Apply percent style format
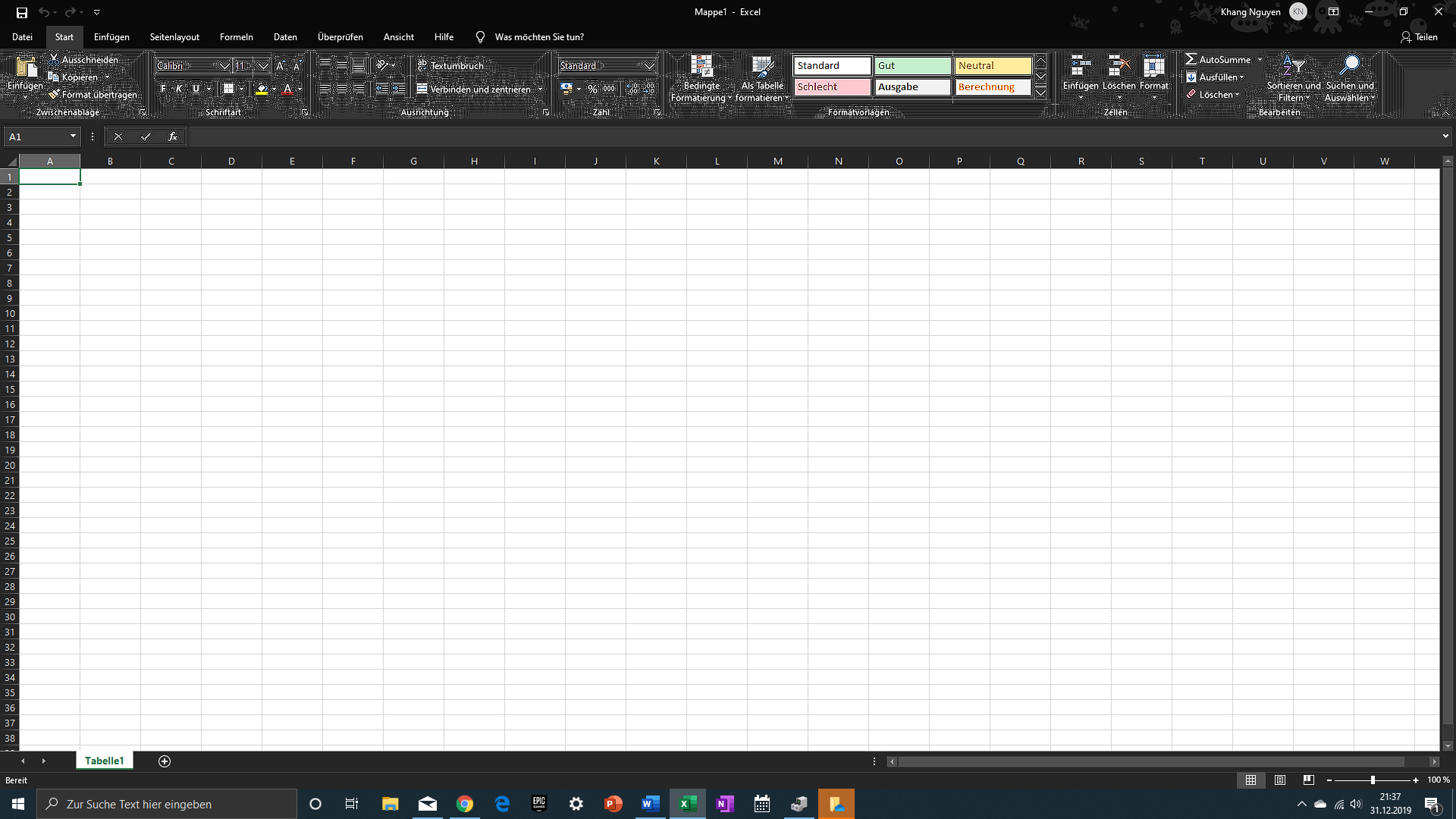Screen dimensions: 1456x819 (592, 89)
